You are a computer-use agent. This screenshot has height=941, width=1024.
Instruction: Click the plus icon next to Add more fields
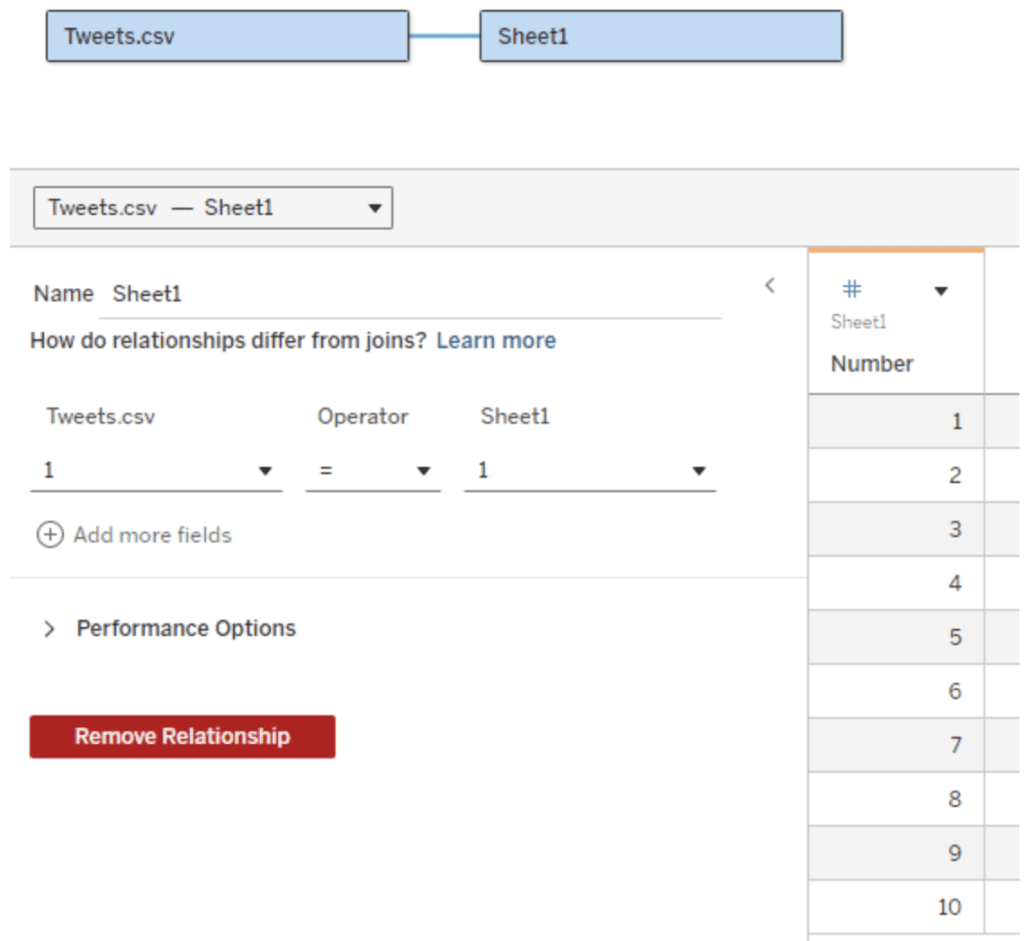pos(50,535)
